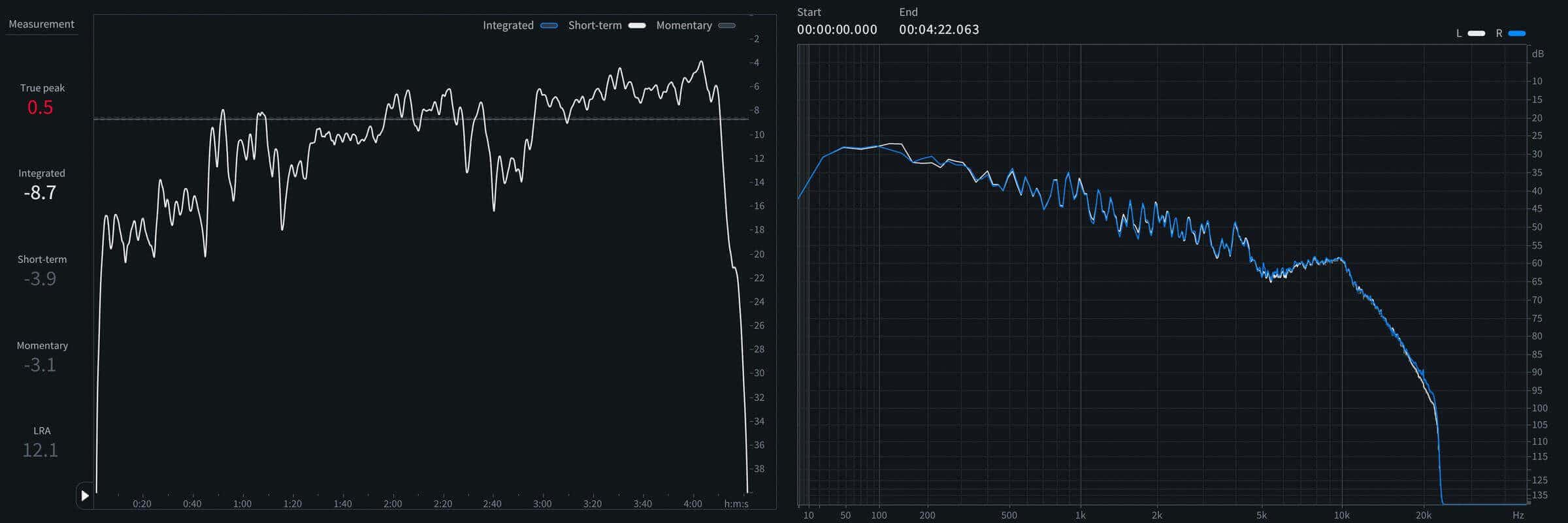Click the Hz unit label on the spectrum
Screen dimensions: 1568x523
pyautogui.click(x=1518, y=515)
